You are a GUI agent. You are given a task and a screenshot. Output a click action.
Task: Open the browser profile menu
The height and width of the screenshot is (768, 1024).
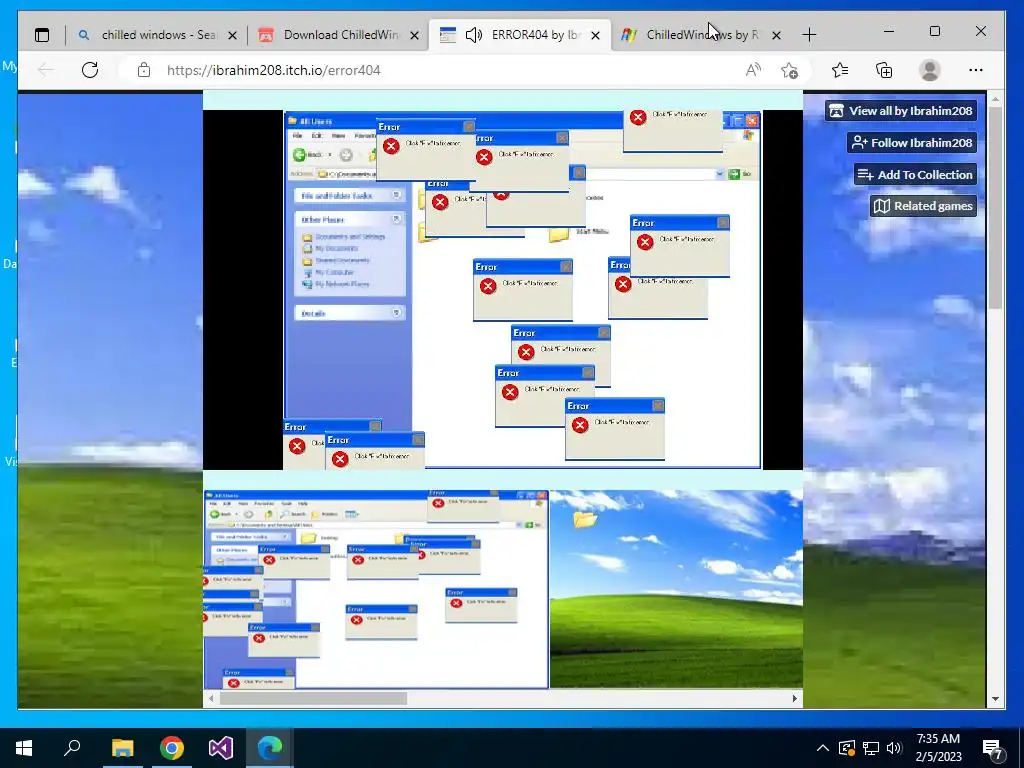point(929,70)
